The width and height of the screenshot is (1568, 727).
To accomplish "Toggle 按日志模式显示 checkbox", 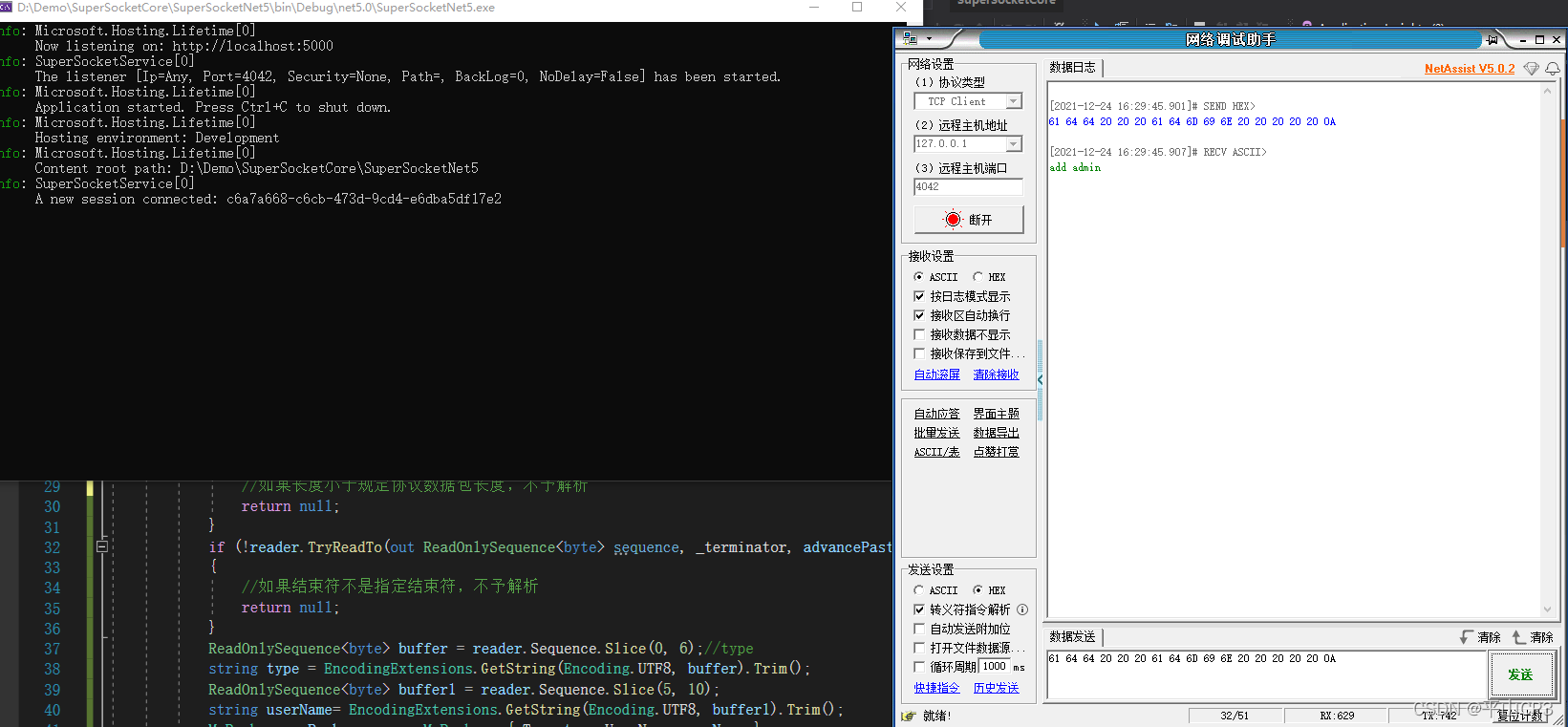I will (x=919, y=296).
